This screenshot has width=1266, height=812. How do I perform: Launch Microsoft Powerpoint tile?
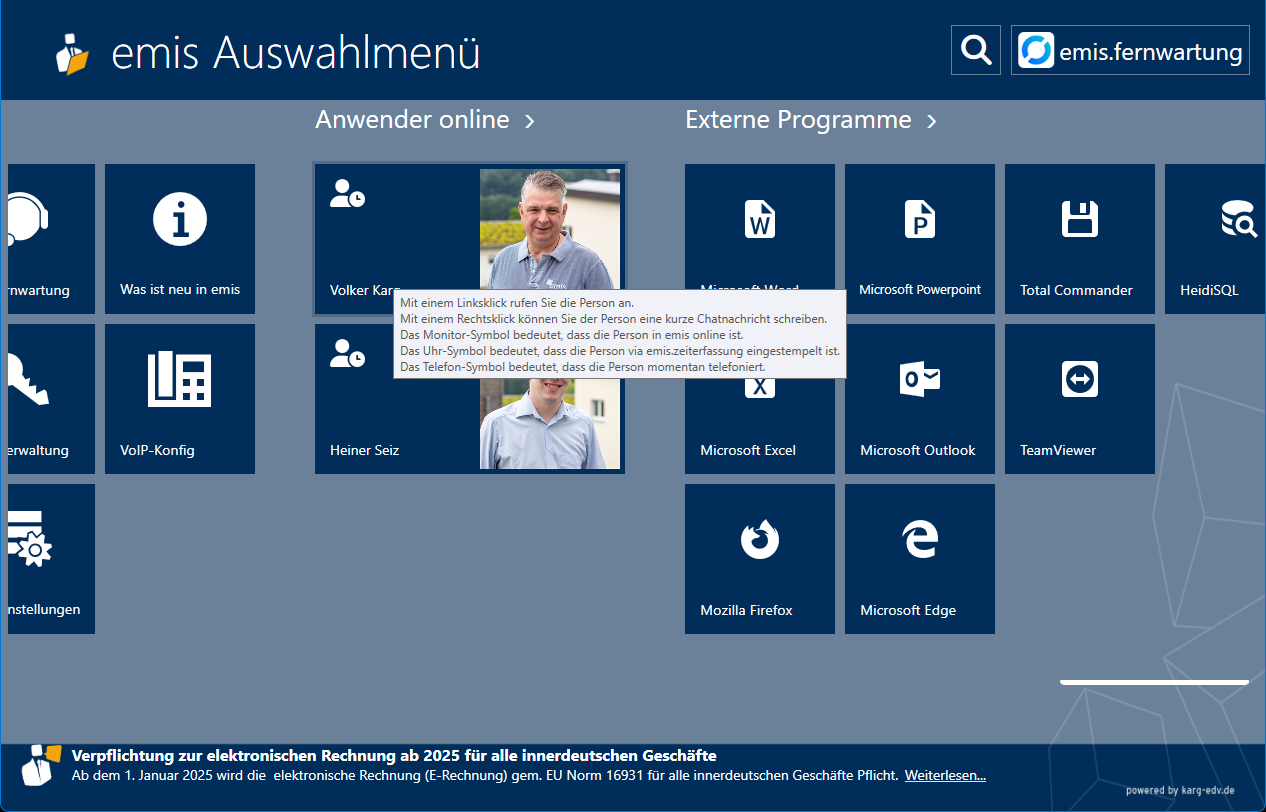[x=920, y=239]
